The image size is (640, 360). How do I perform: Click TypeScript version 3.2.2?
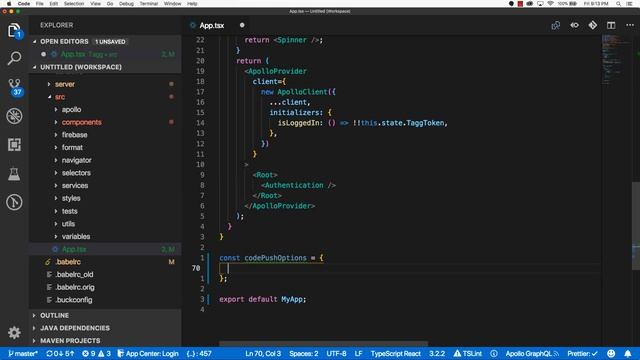(437, 353)
